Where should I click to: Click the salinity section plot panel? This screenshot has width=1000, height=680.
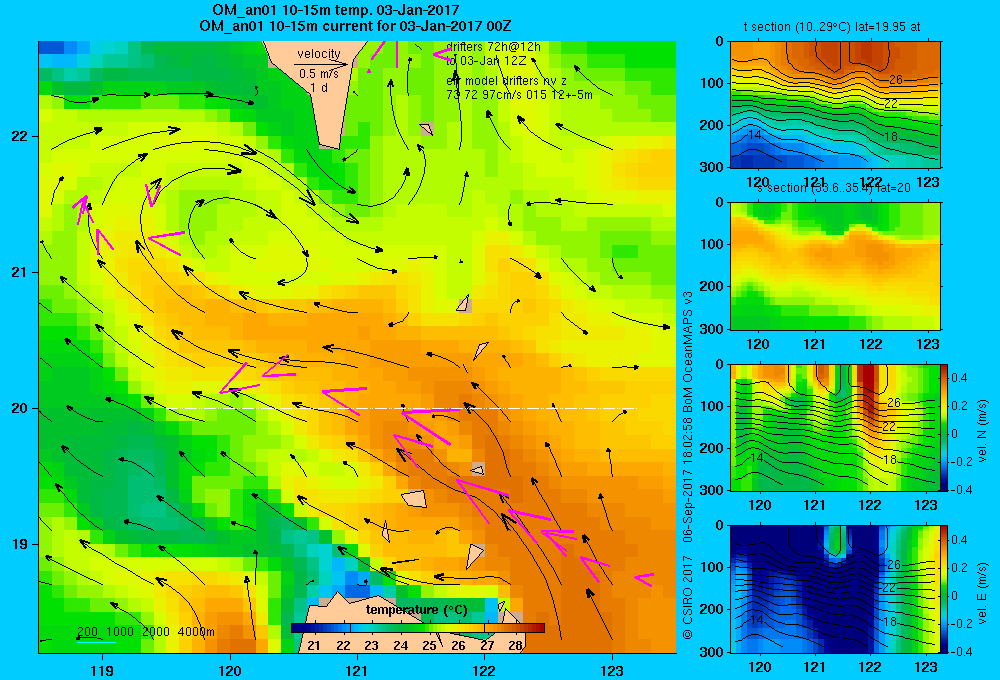tap(835, 266)
